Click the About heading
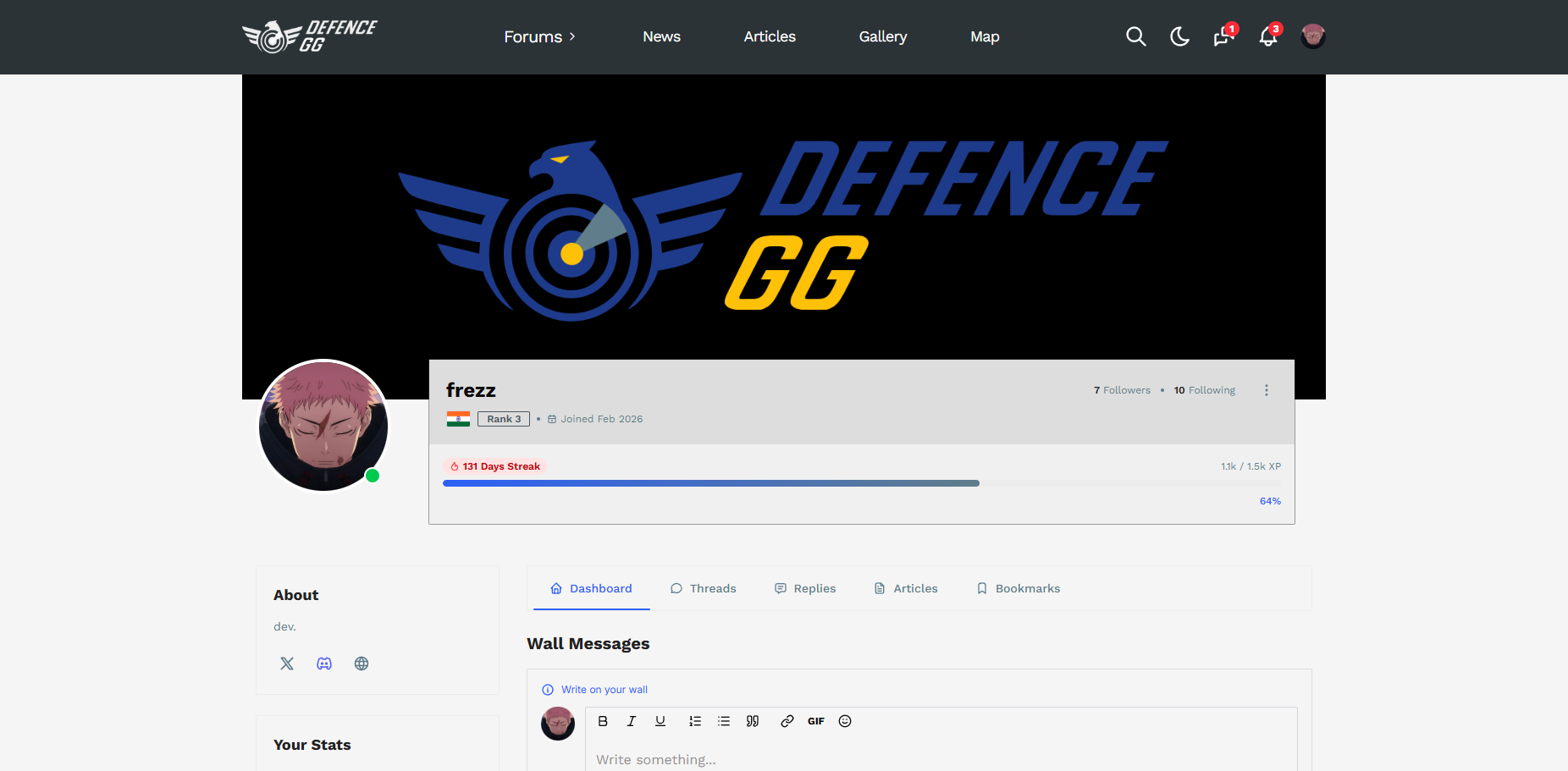The image size is (1568, 771). [x=295, y=595]
